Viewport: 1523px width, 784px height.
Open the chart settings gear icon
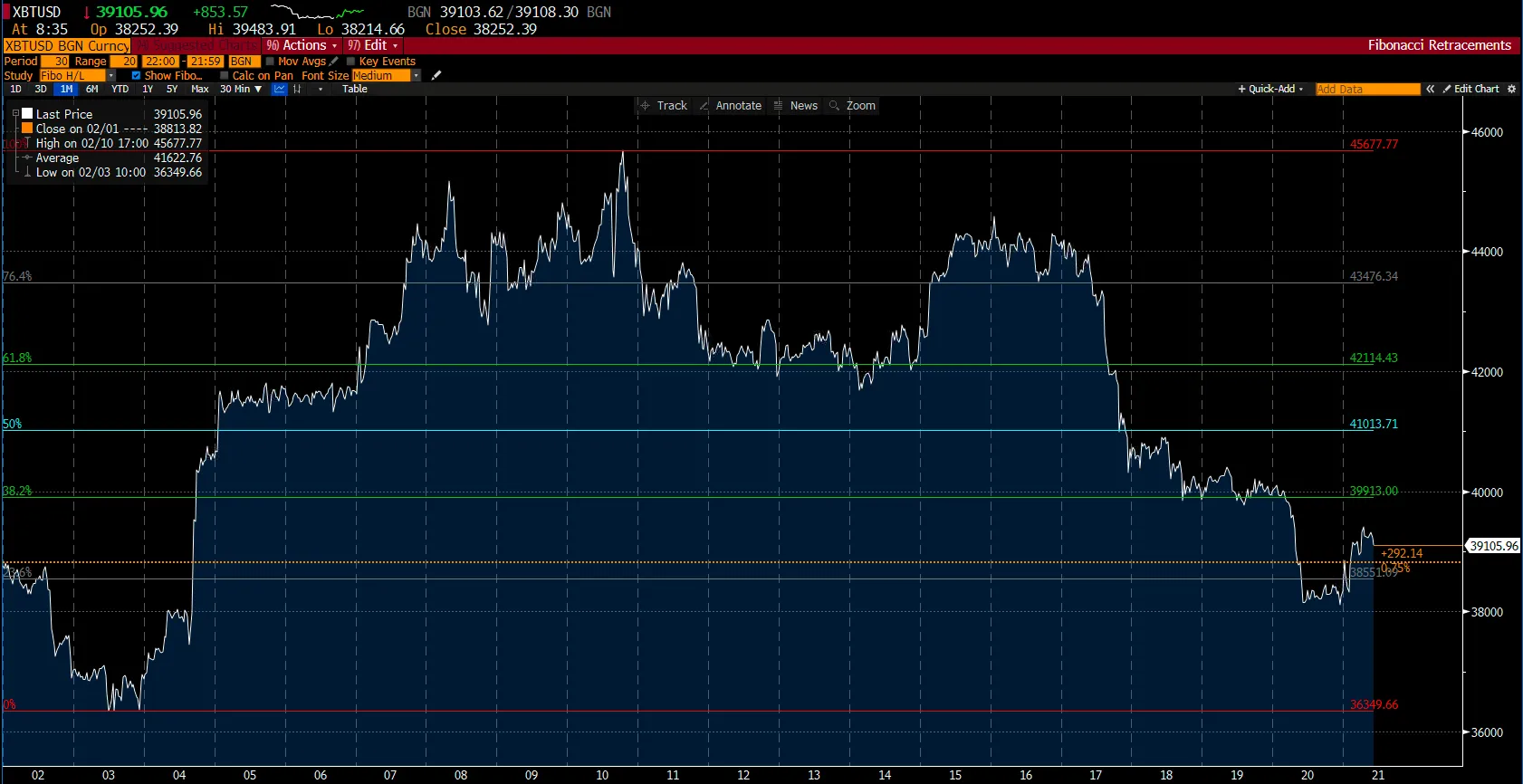click(x=1511, y=89)
